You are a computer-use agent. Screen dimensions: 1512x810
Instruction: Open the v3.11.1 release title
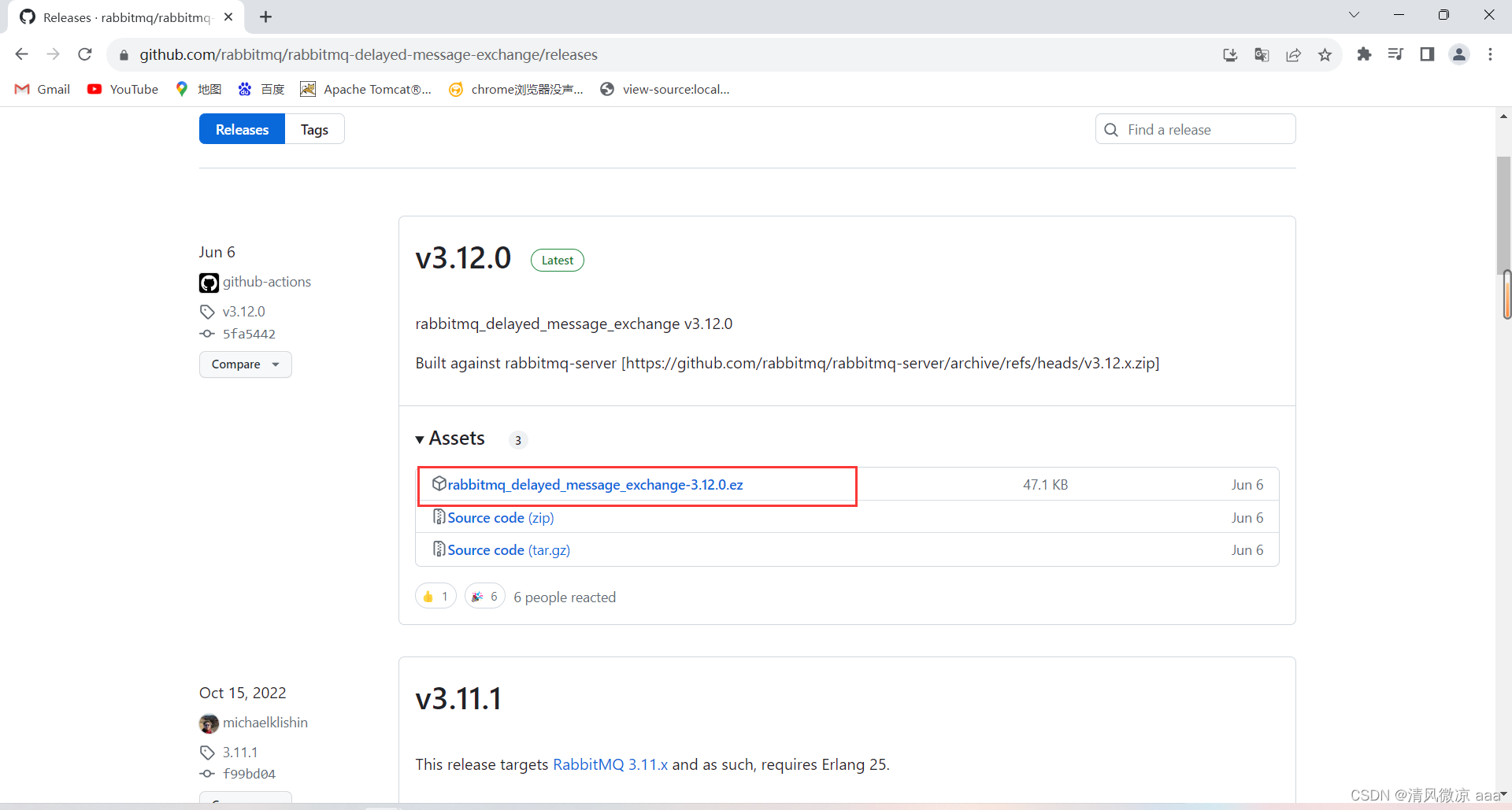click(458, 699)
